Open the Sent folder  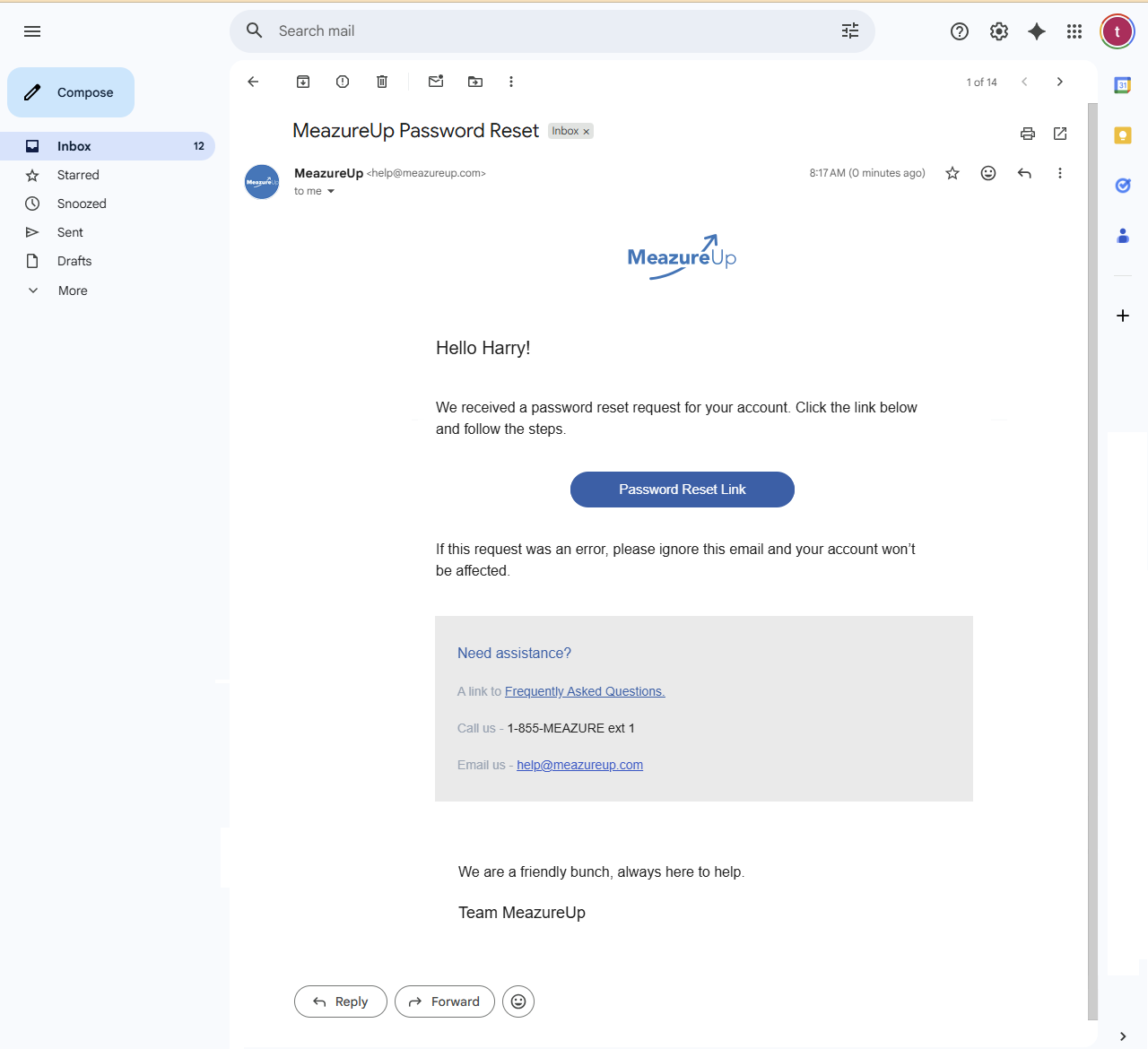coord(70,232)
